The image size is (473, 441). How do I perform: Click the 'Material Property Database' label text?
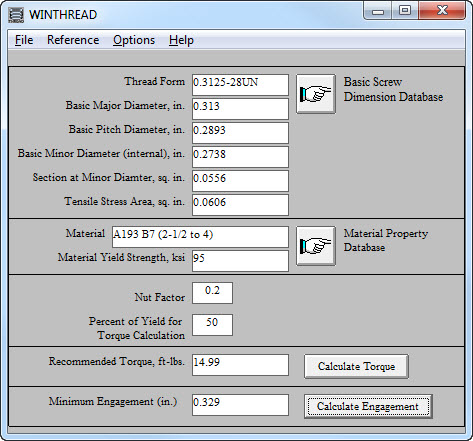coord(386,240)
